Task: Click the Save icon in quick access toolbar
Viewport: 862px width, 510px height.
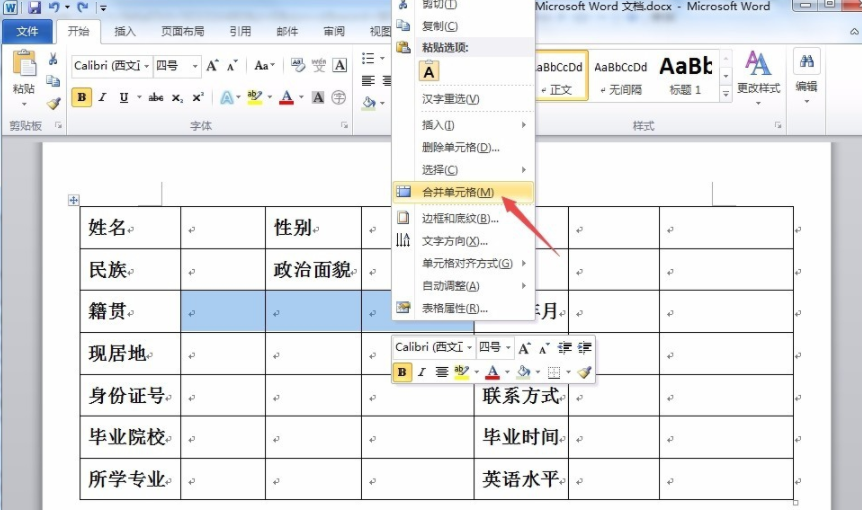Action: tap(34, 8)
